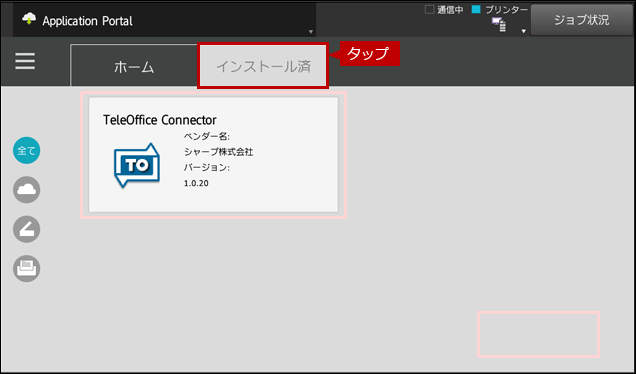Click the 通信中 indicator box
The width and height of the screenshot is (636, 374).
(429, 9)
